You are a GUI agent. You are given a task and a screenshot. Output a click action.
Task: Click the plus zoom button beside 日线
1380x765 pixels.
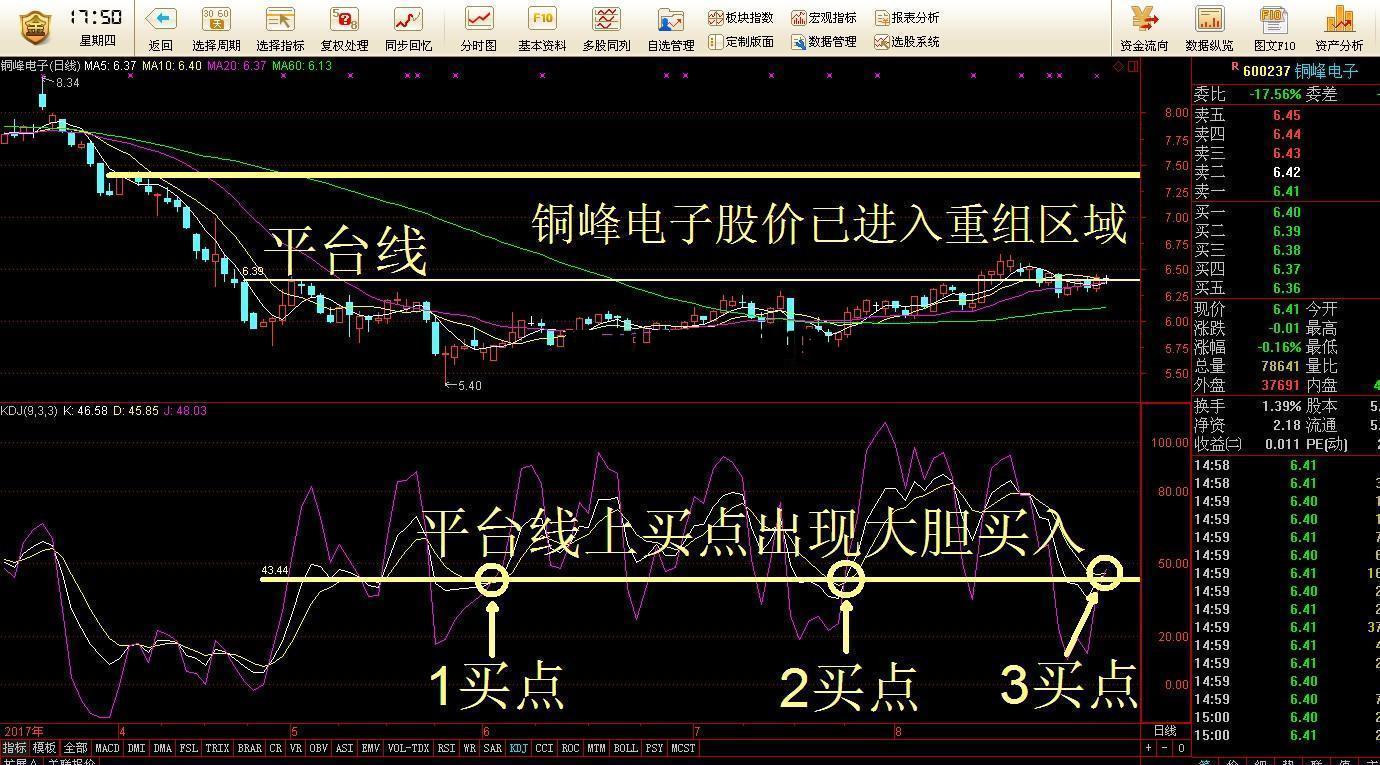coord(1149,748)
